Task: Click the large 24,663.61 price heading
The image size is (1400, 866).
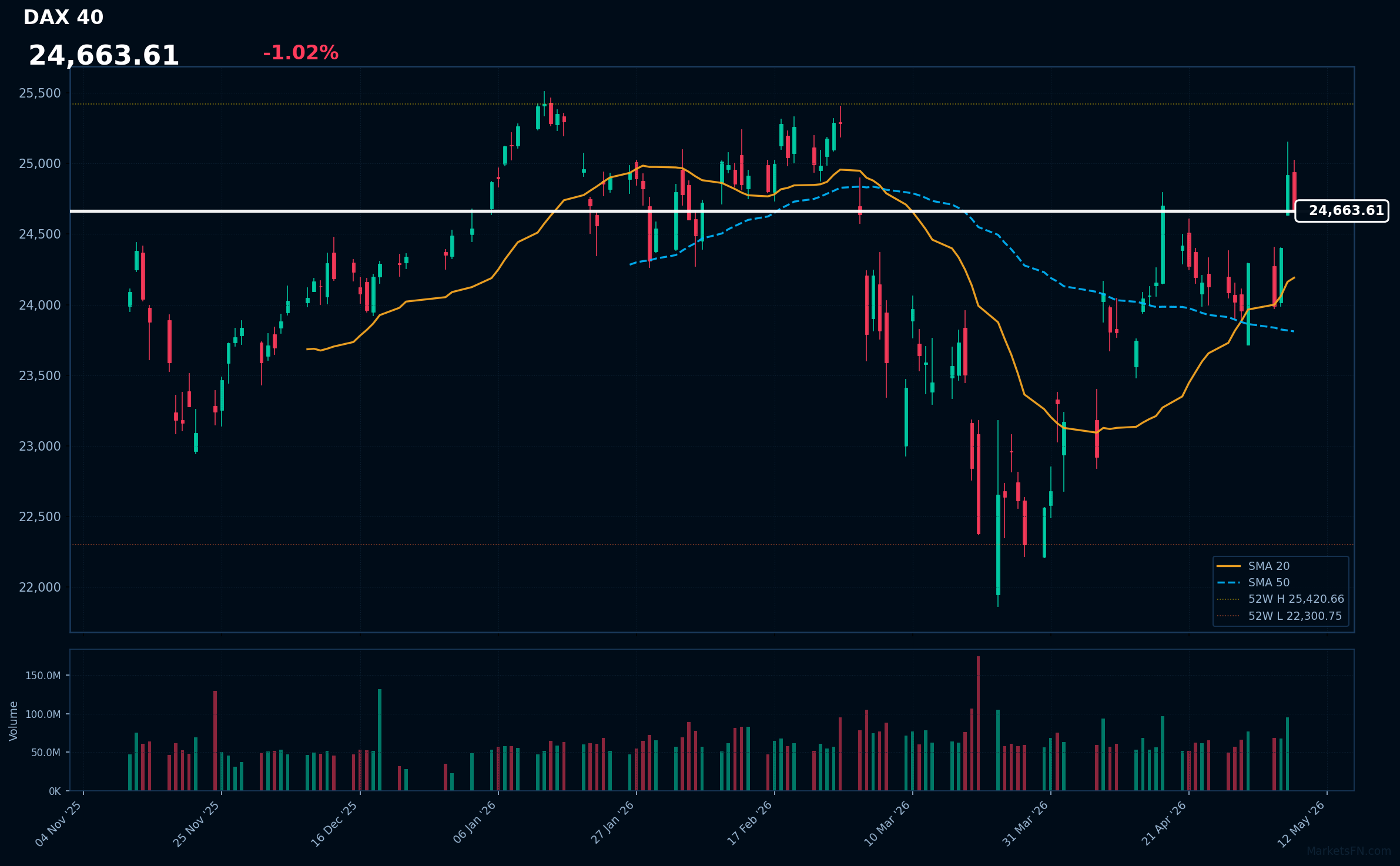Action: (103, 56)
